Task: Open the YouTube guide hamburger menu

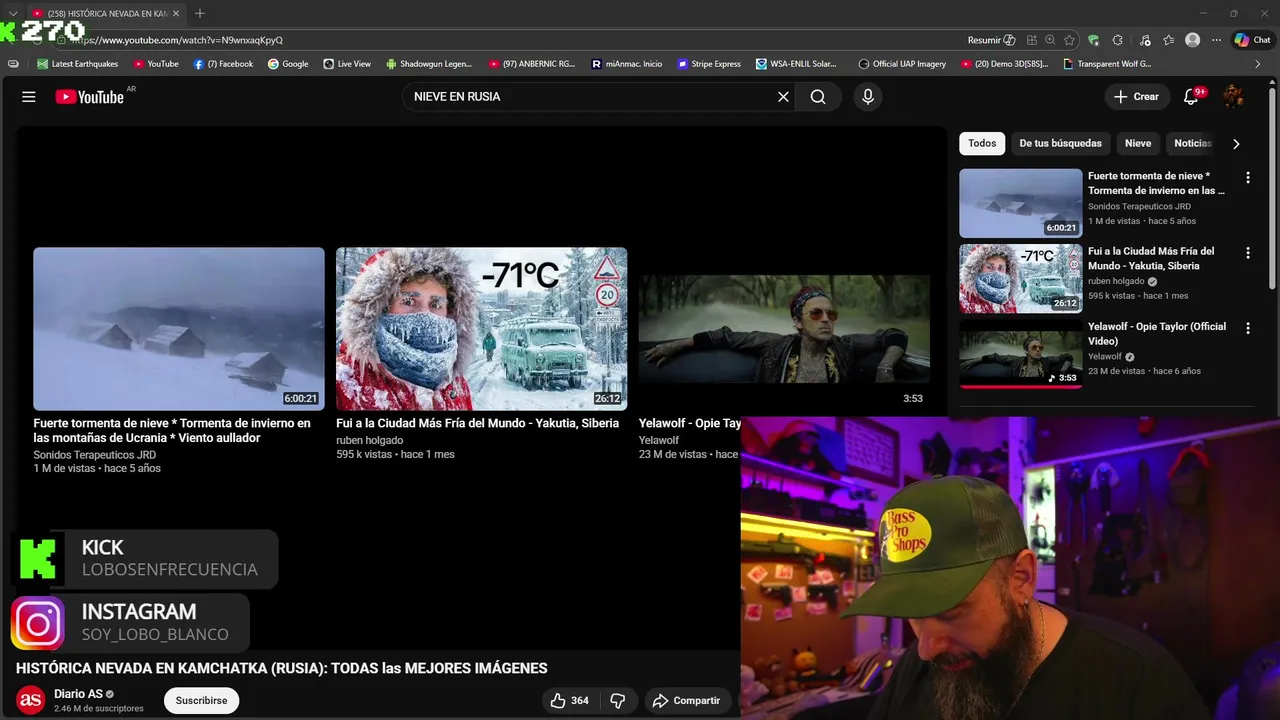Action: pos(29,97)
